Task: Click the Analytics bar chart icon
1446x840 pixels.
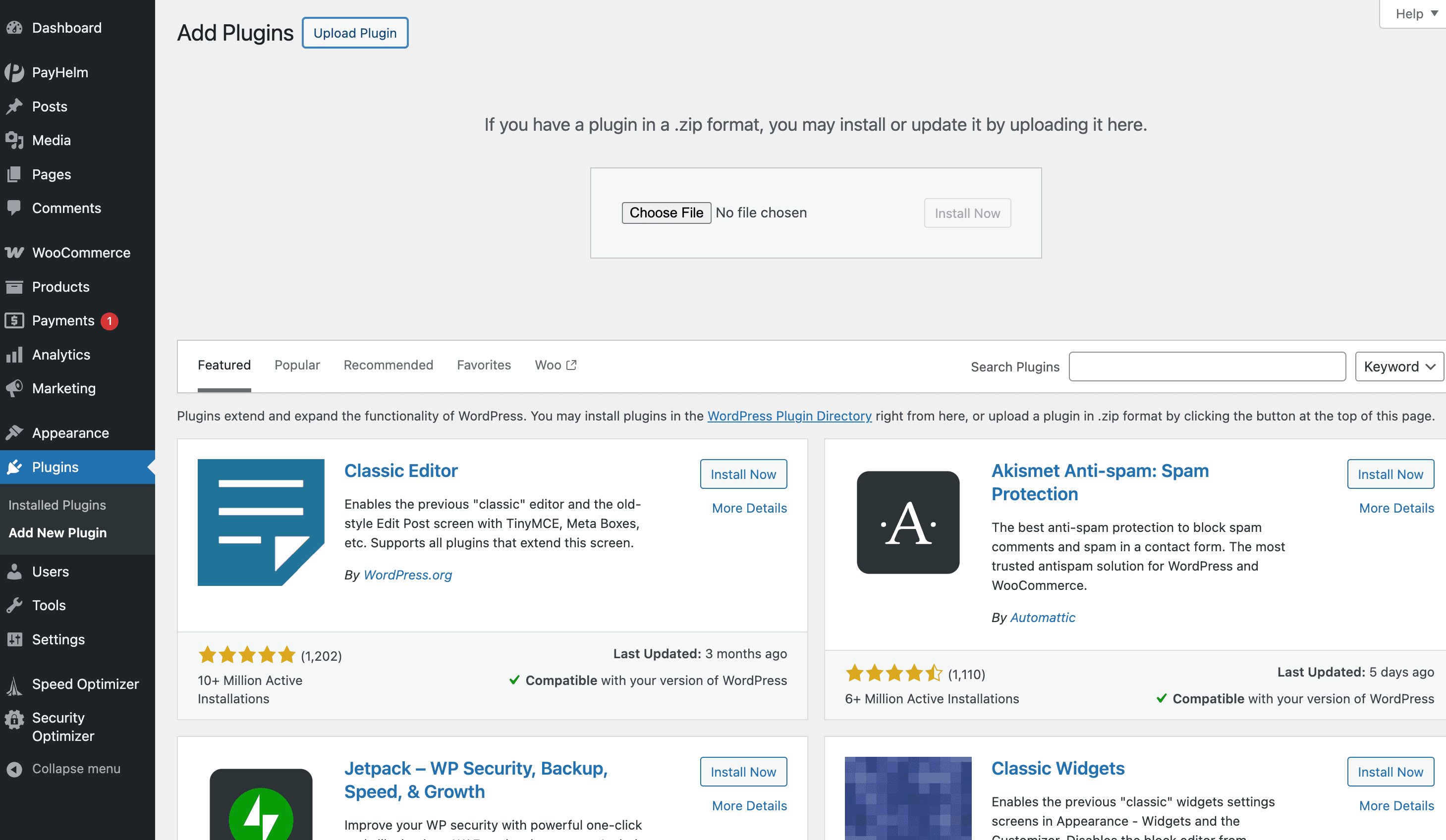Action: click(14, 354)
